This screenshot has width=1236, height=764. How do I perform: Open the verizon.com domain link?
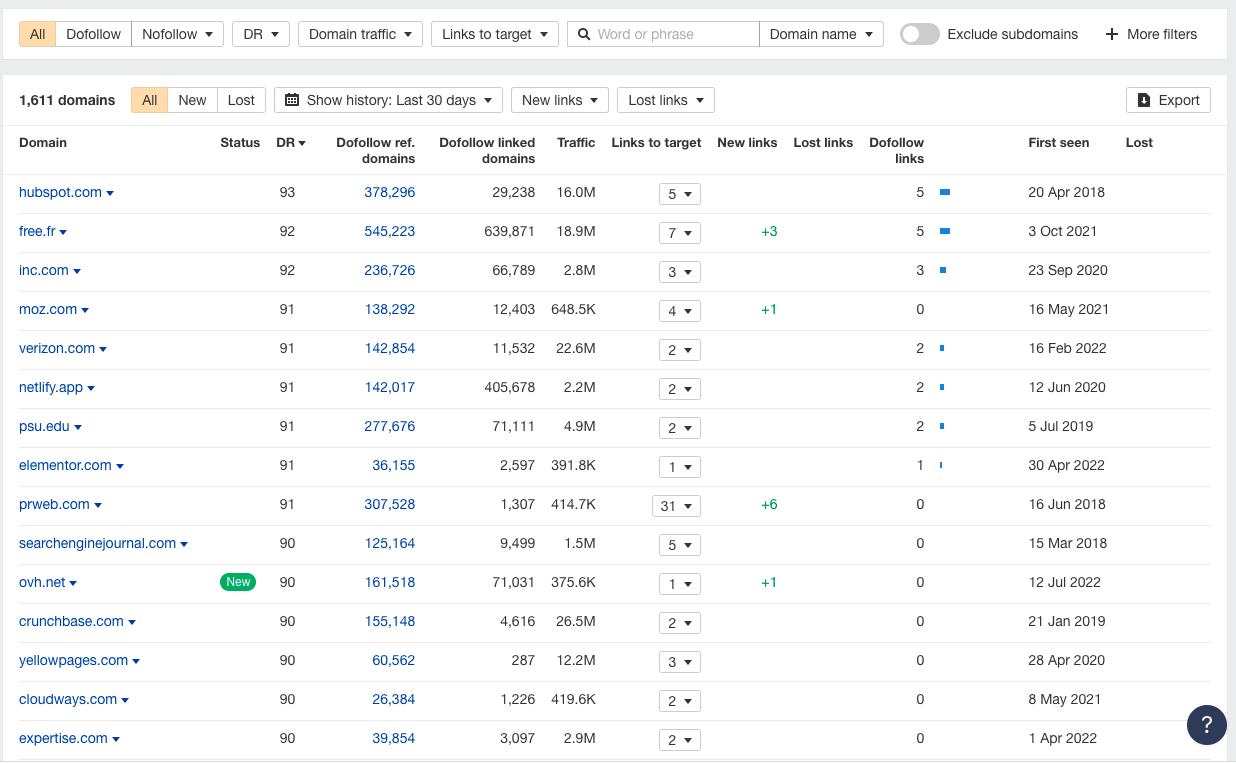[57, 348]
